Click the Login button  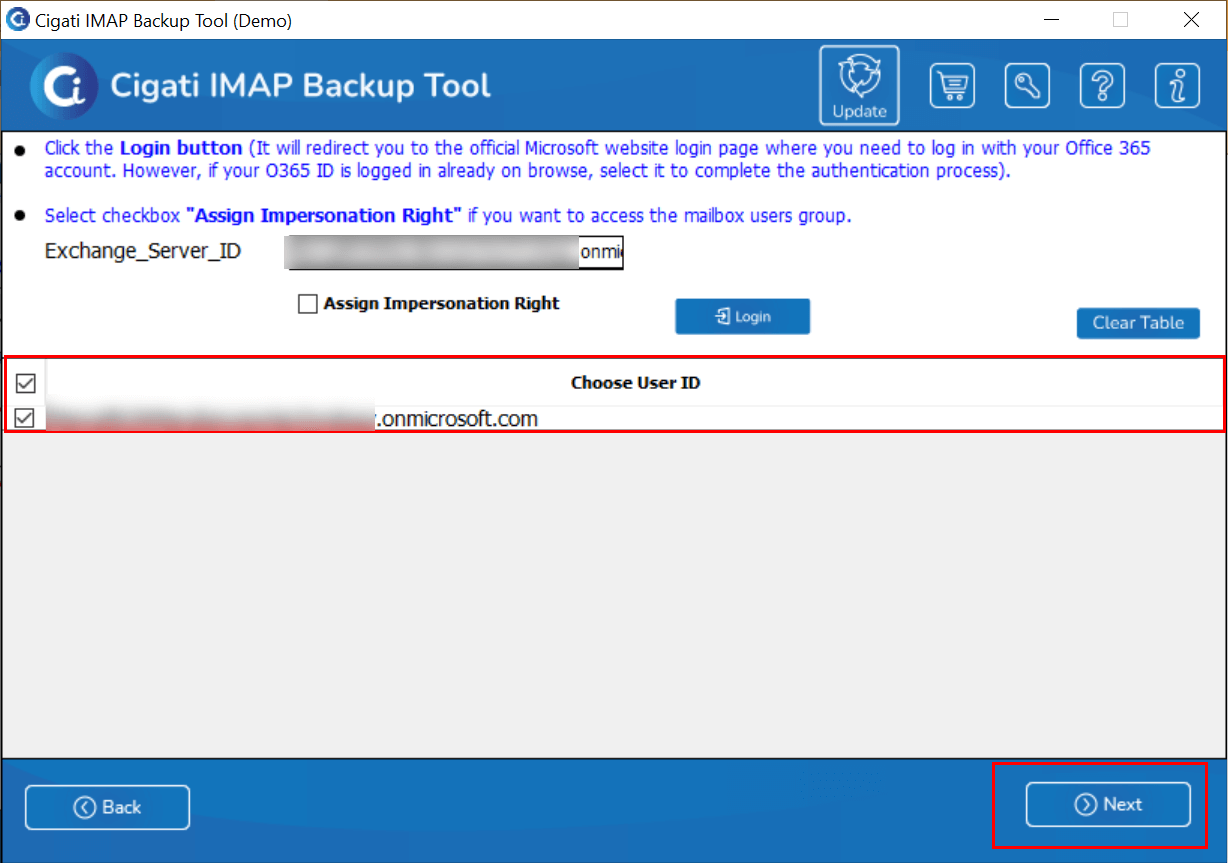742,316
